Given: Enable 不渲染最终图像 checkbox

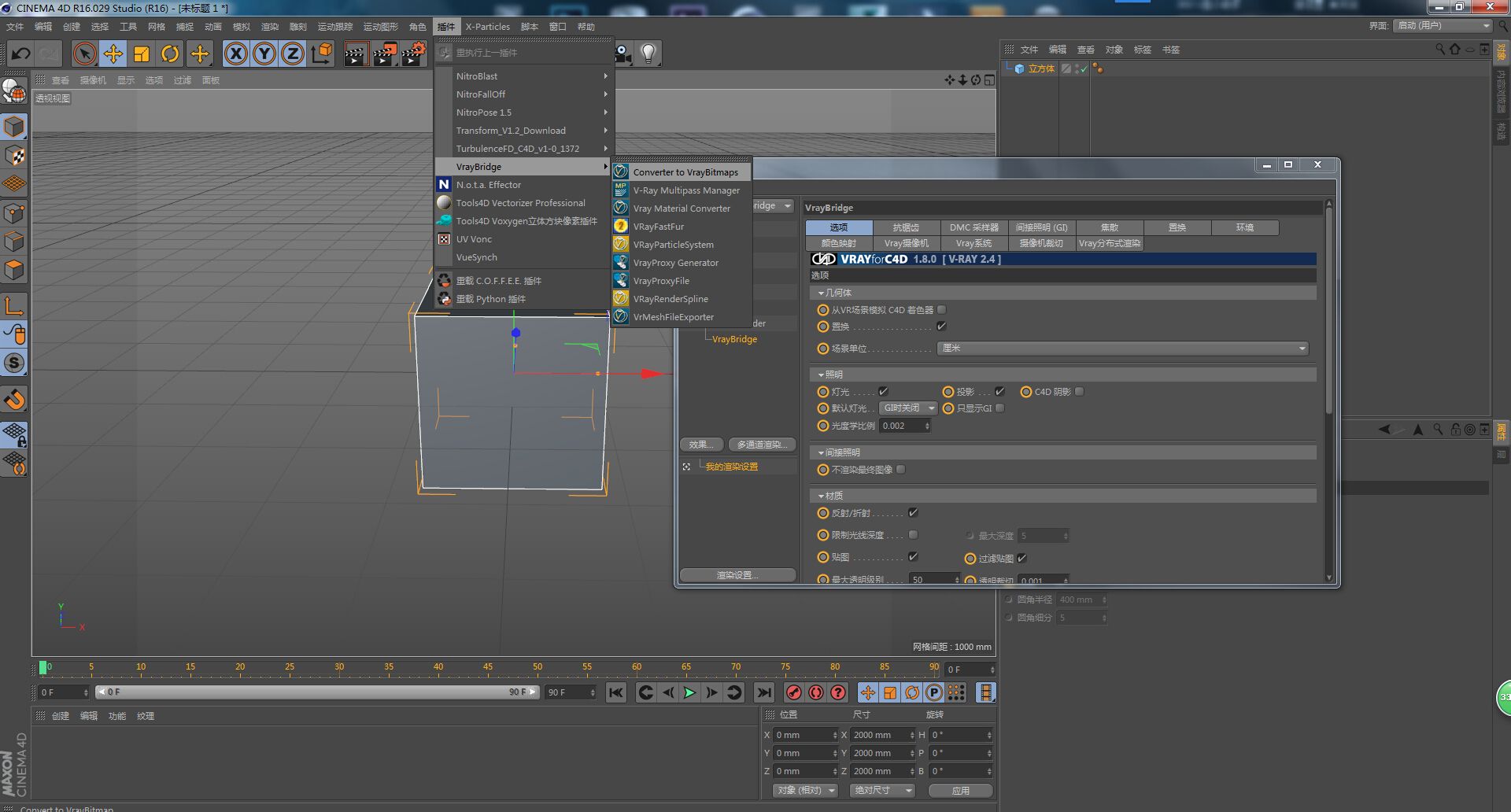Looking at the screenshot, I should (900, 469).
